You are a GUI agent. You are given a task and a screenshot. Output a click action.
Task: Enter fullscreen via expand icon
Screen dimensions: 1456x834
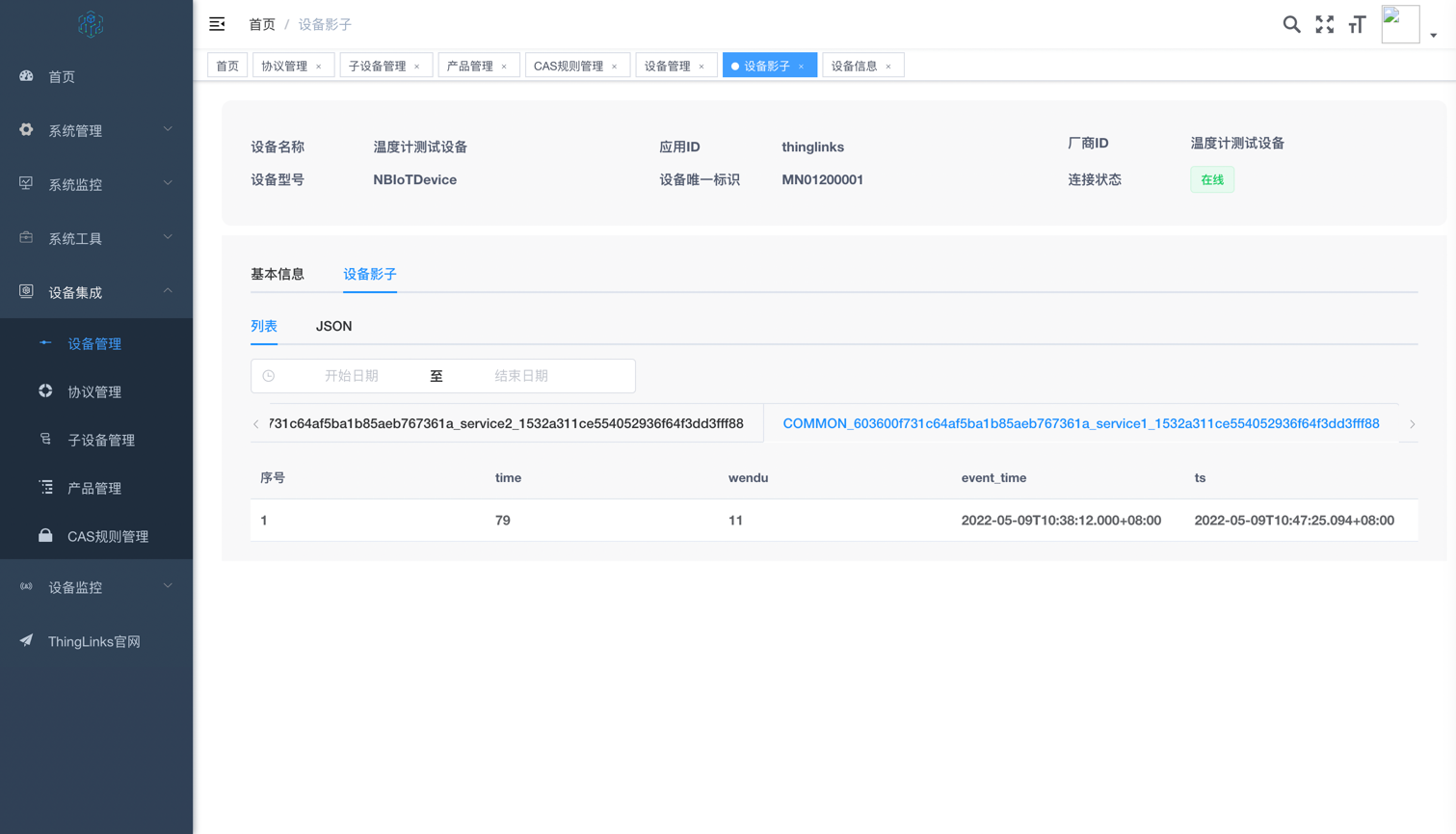point(1325,25)
